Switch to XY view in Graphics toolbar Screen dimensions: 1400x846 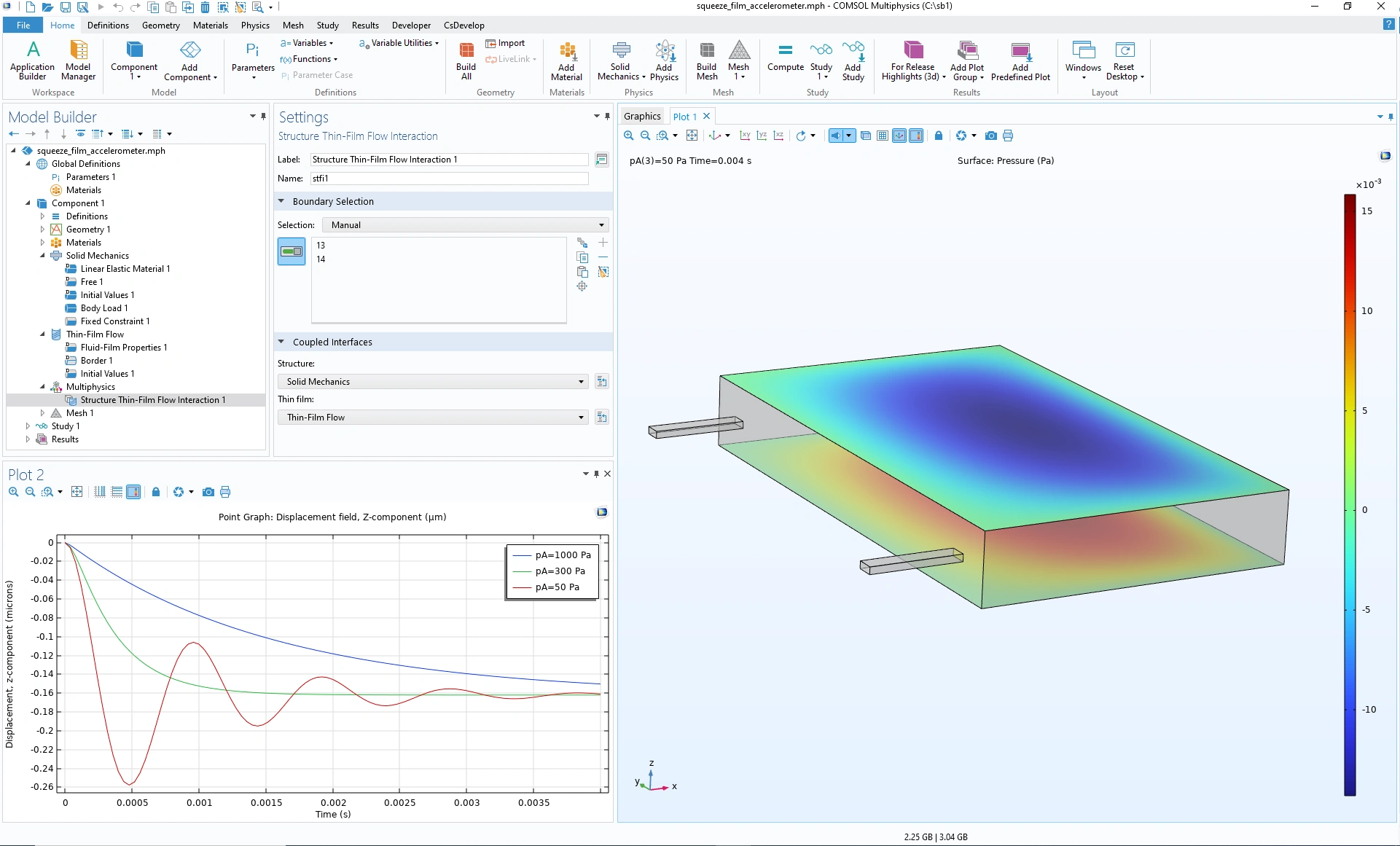[745, 136]
